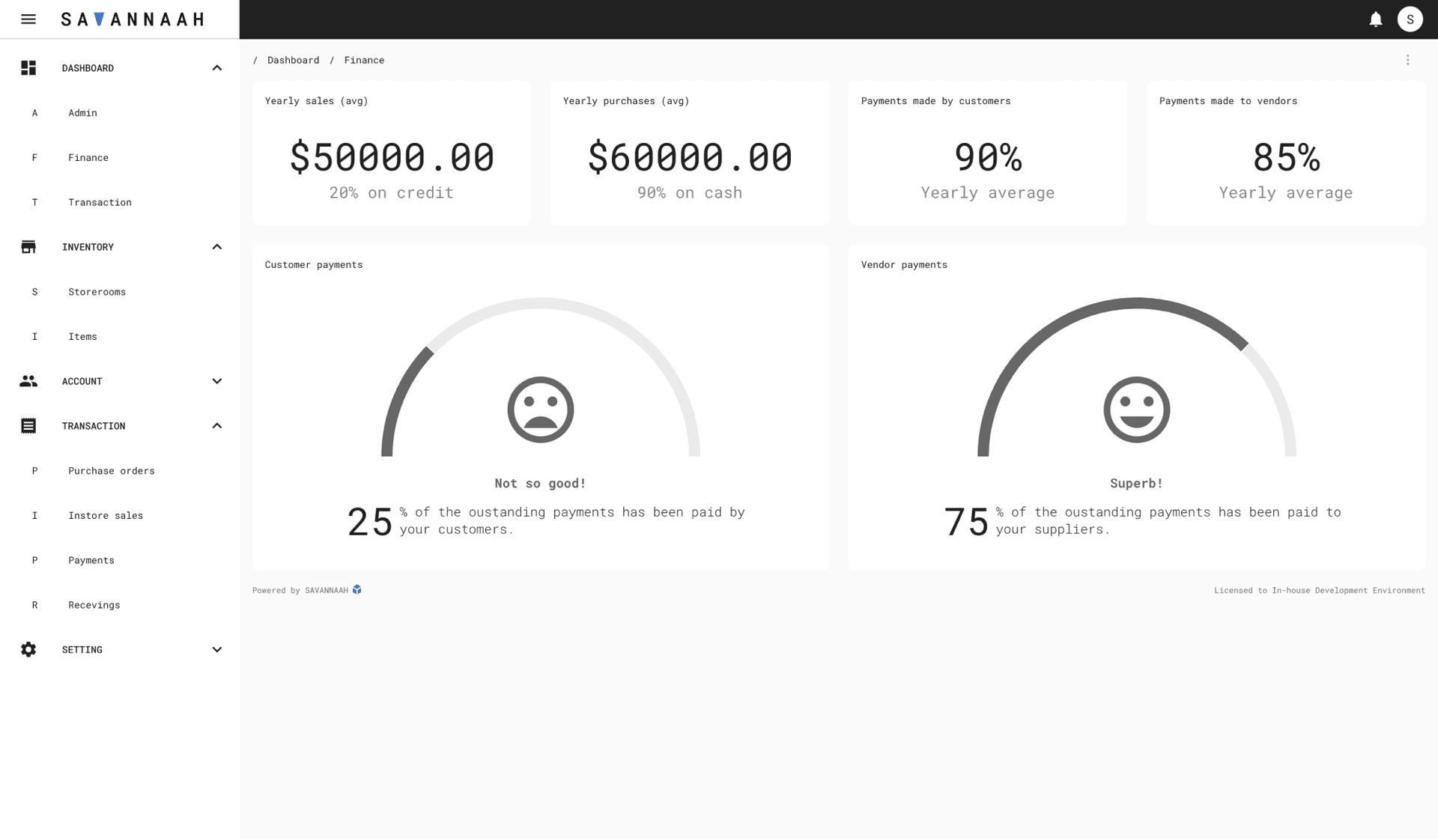Select the Finance dashboard tab

(88, 157)
